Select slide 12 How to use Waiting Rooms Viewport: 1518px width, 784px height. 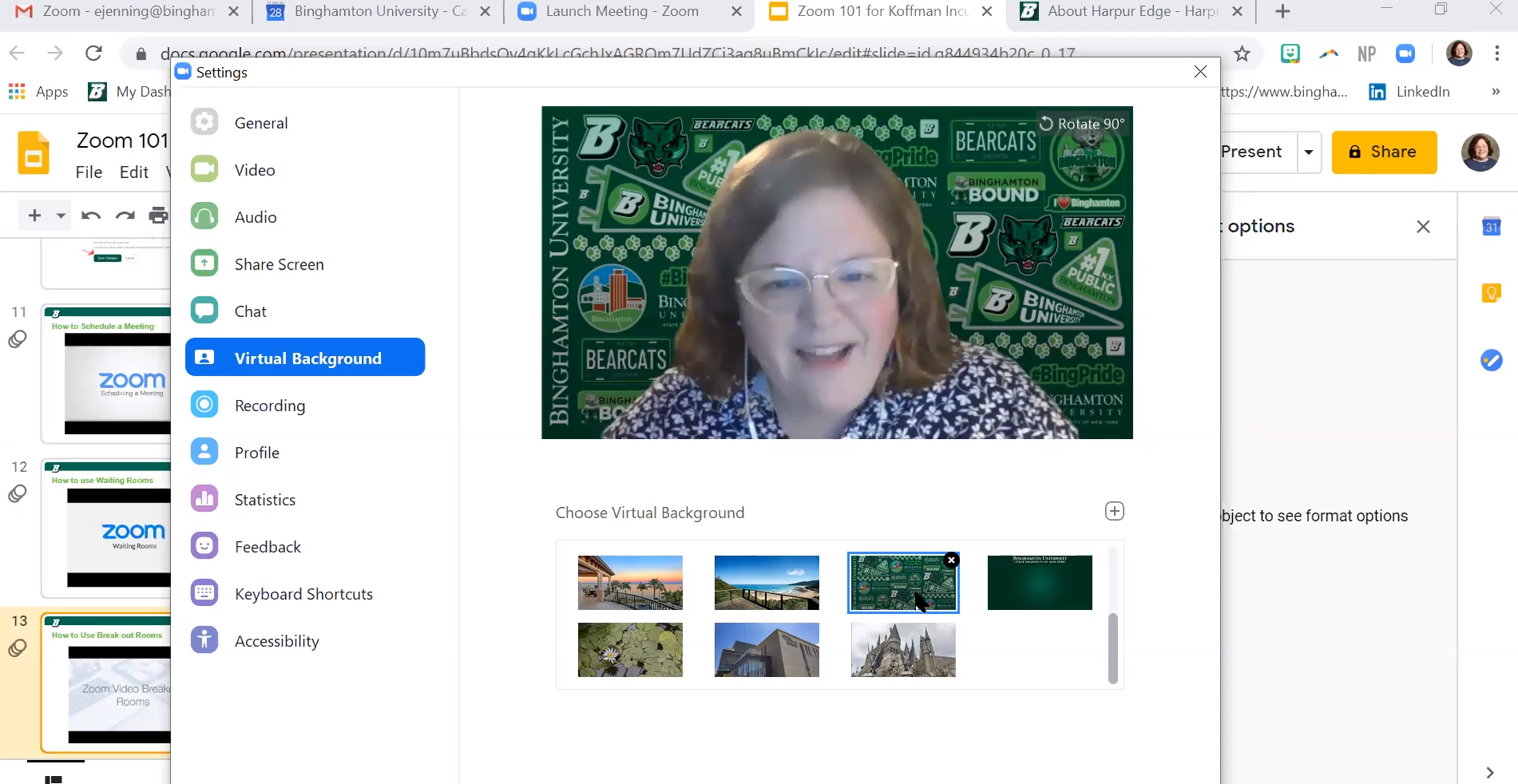pos(107,529)
